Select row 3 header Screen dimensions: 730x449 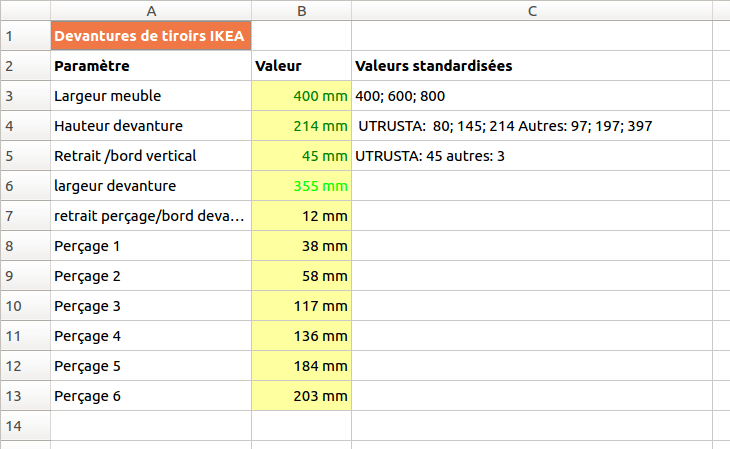(26, 95)
